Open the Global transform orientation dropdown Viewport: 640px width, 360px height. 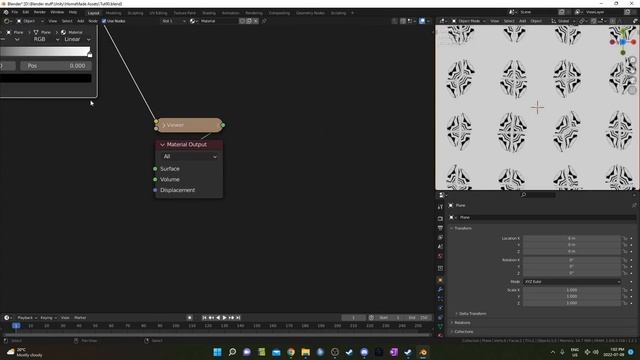(x=562, y=21)
